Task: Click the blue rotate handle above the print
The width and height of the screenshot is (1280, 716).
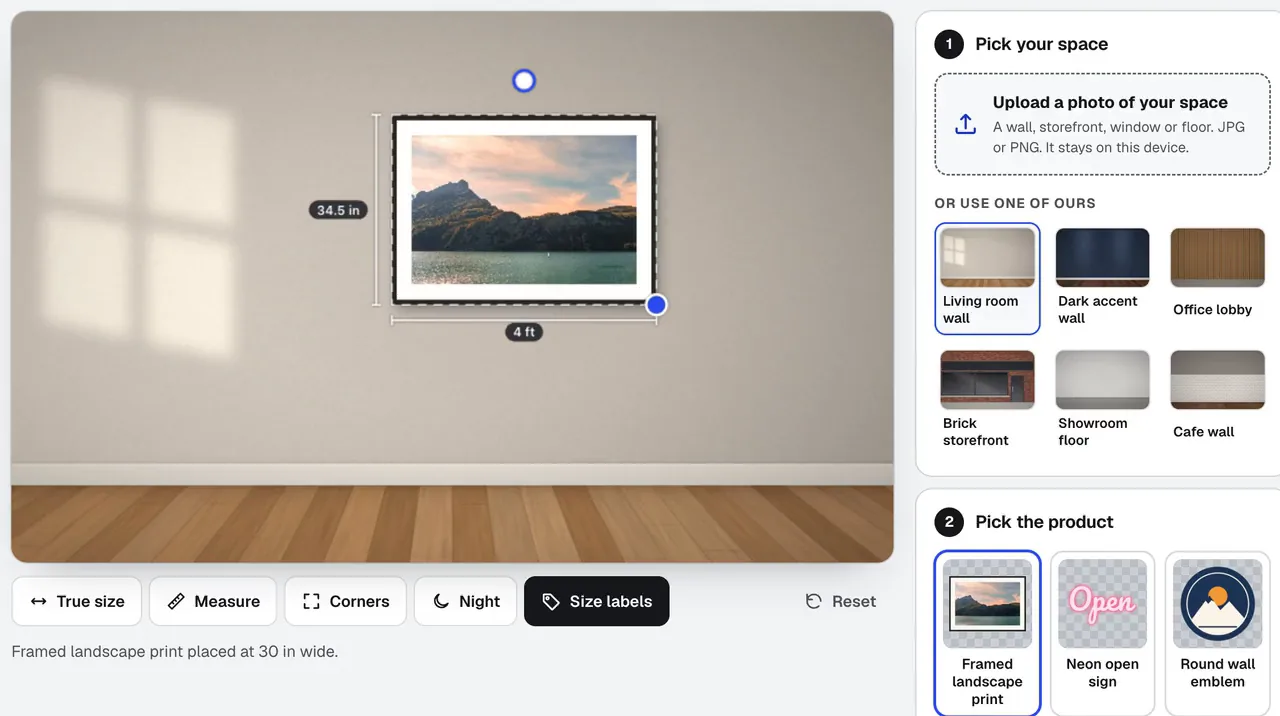Action: tap(524, 81)
